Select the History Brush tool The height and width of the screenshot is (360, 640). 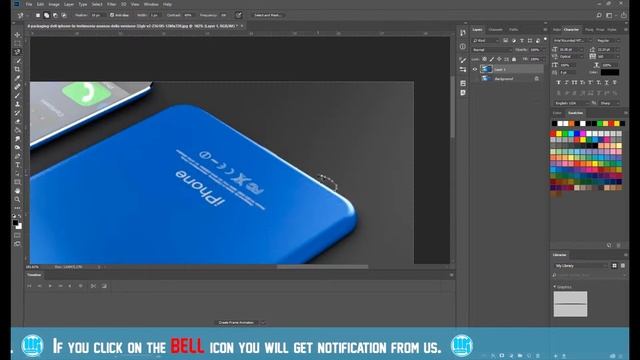coord(17,113)
